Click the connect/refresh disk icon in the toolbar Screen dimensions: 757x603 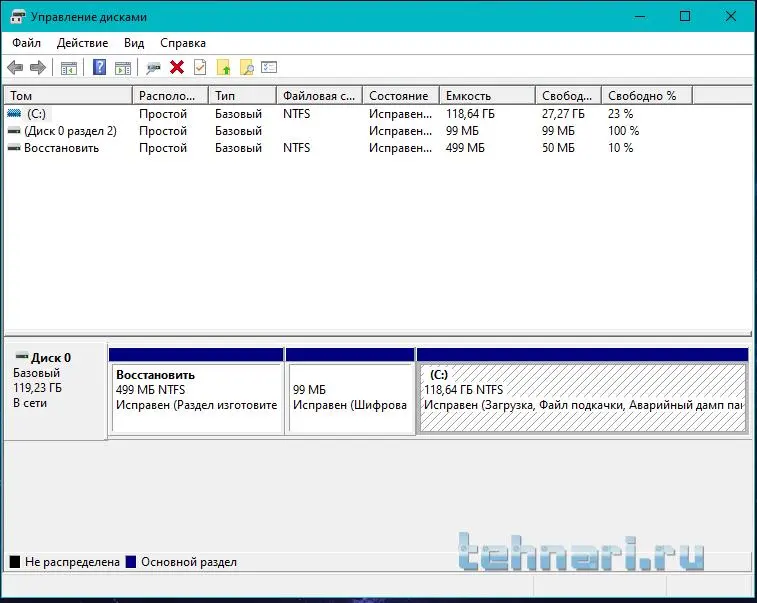click(153, 68)
